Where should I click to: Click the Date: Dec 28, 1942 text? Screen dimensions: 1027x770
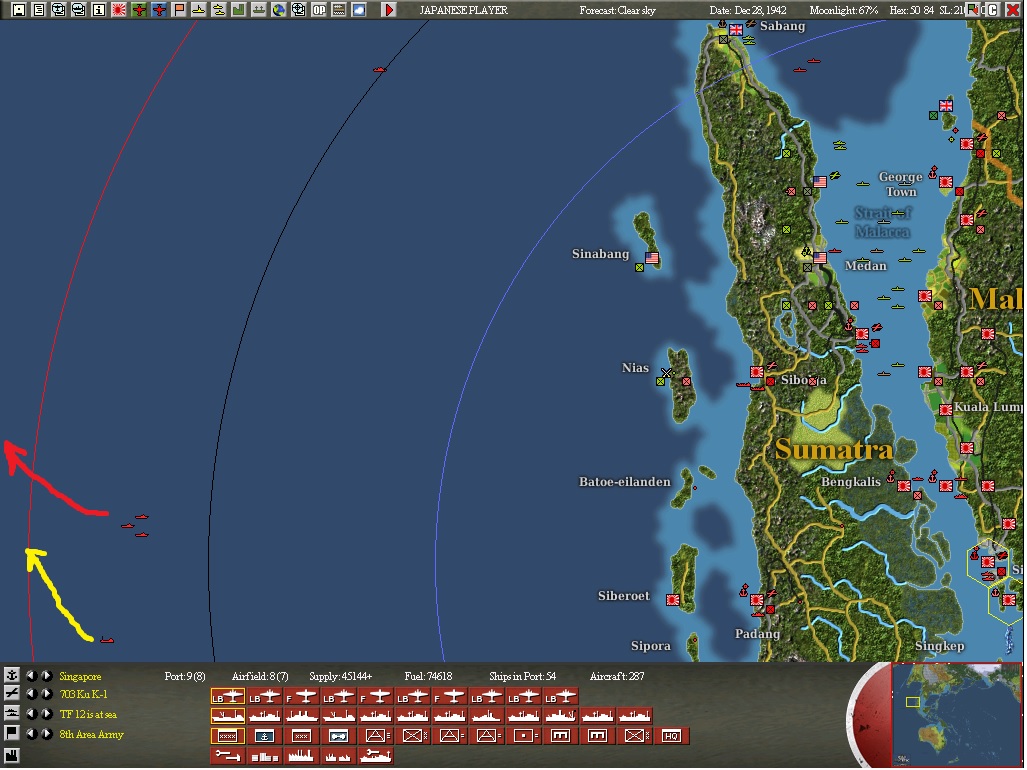coord(748,10)
